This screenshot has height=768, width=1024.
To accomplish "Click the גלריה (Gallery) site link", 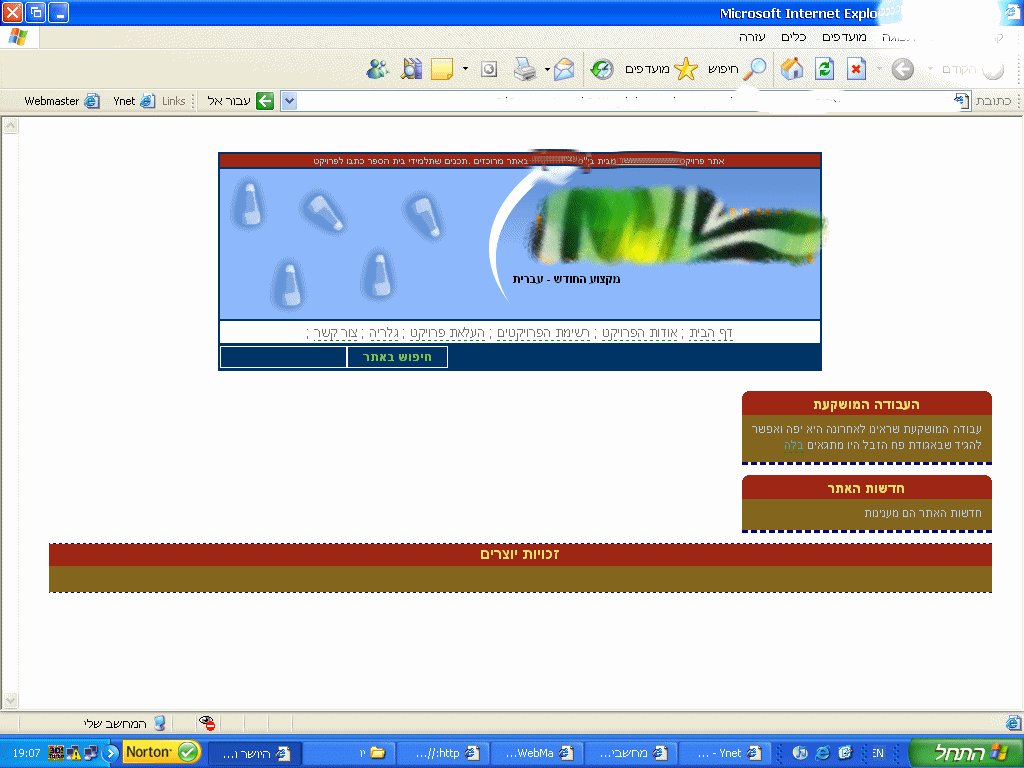I will pos(384,332).
